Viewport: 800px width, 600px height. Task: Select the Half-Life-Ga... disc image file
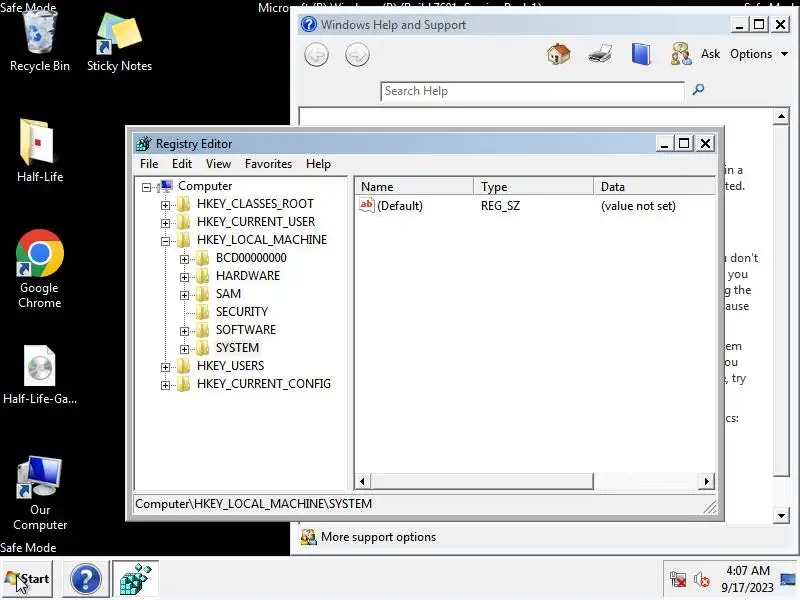39,375
